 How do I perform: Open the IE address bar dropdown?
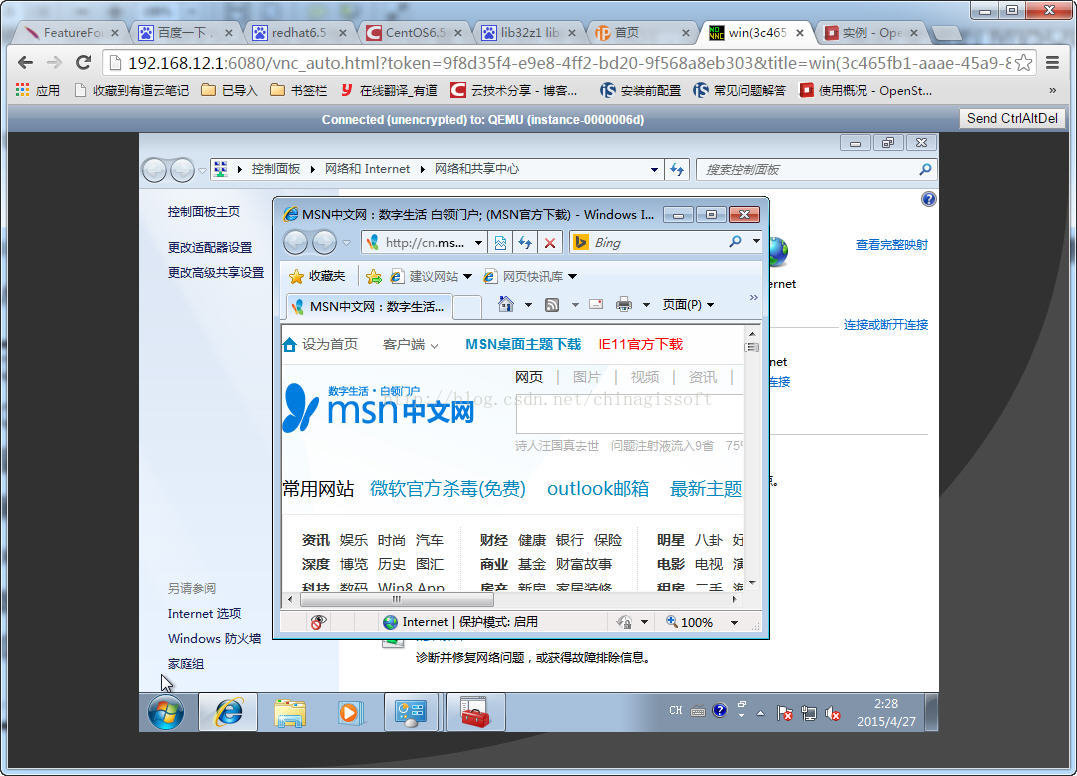click(478, 242)
